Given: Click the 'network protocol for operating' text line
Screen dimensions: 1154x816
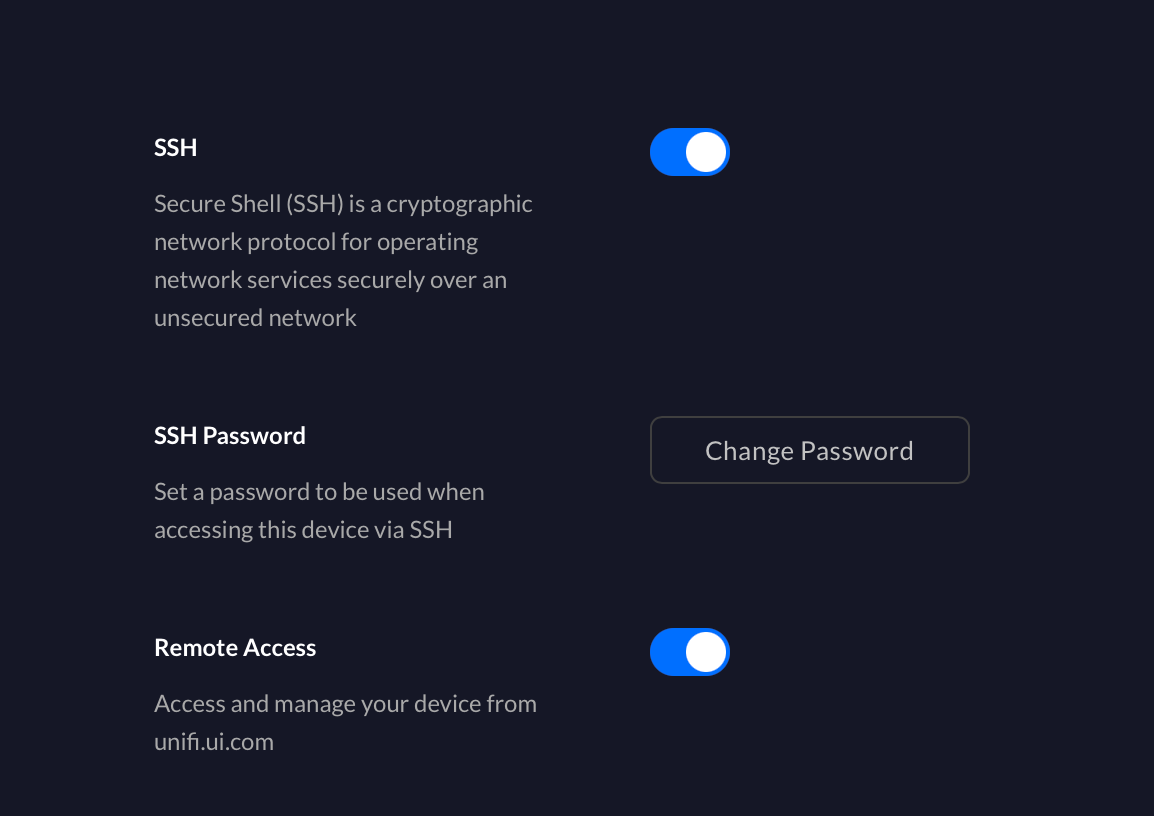Looking at the screenshot, I should (x=316, y=242).
